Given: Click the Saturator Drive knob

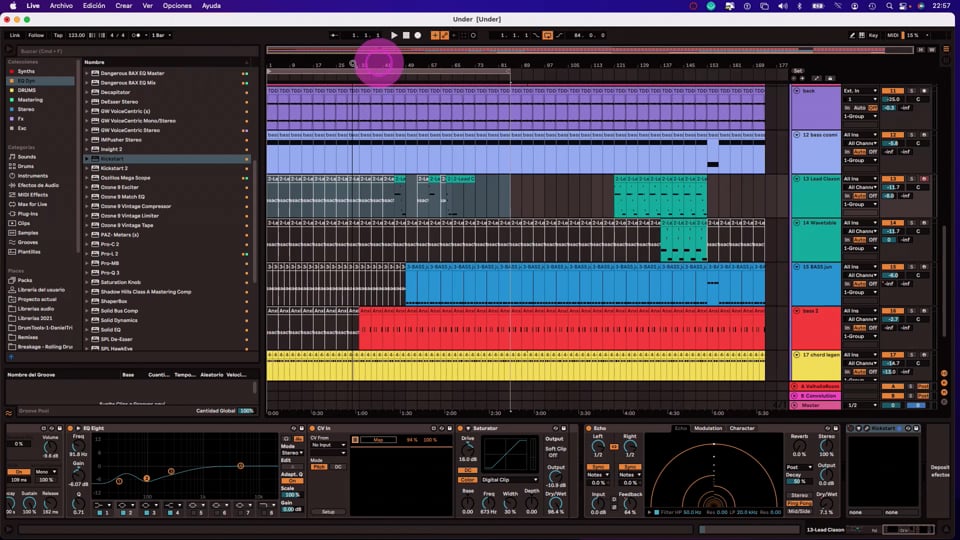Looking at the screenshot, I should 468,449.
